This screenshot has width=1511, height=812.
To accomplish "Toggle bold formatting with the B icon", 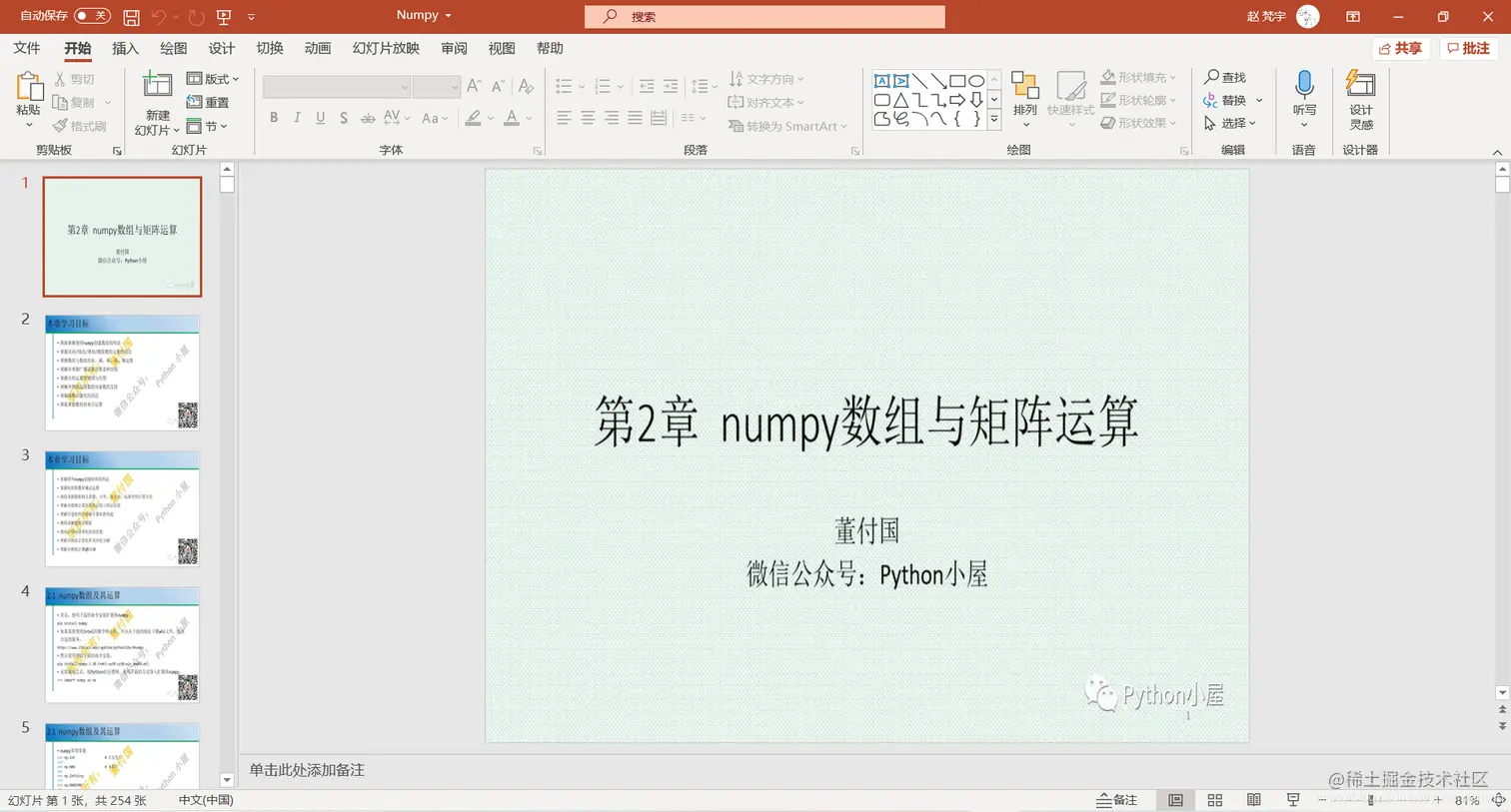I will pos(273,118).
